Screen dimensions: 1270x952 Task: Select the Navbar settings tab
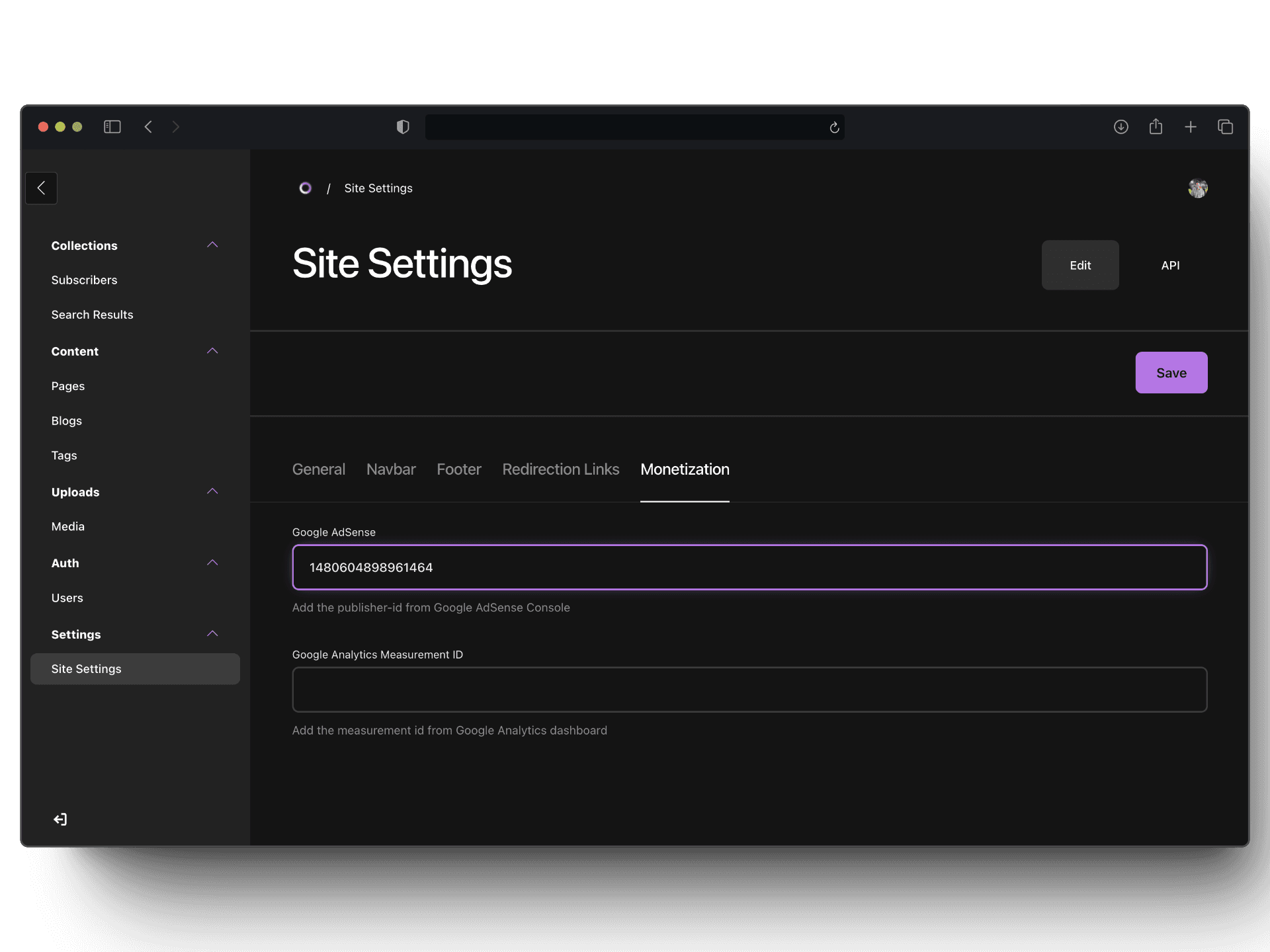(390, 469)
